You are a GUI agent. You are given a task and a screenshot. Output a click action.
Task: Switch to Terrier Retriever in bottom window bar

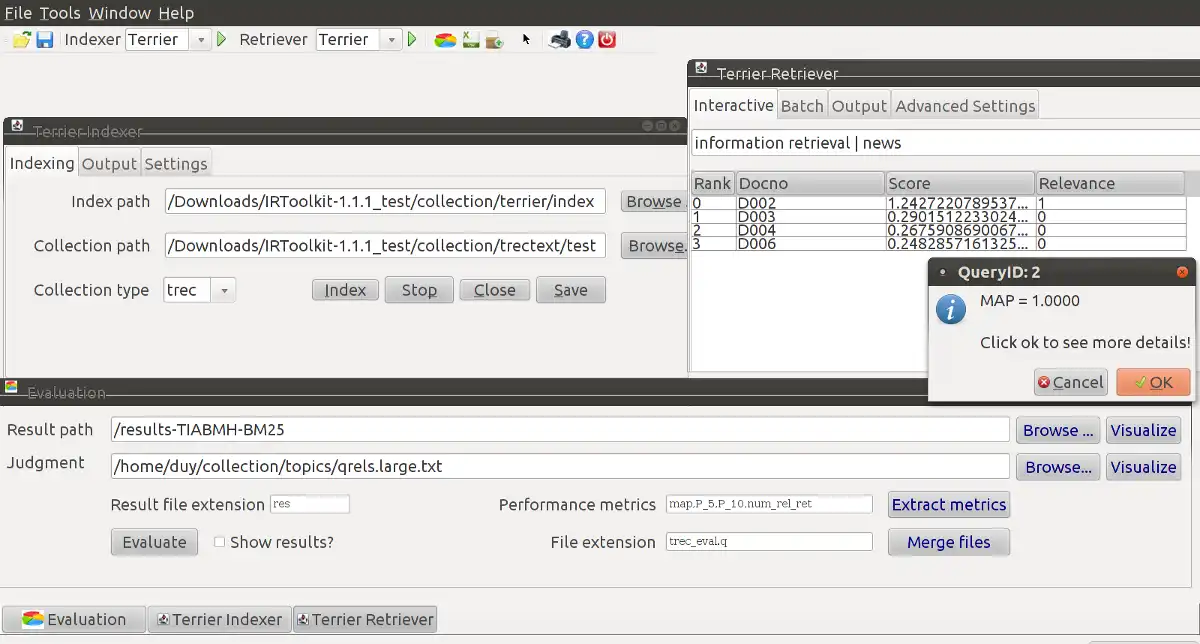pyautogui.click(x=365, y=619)
